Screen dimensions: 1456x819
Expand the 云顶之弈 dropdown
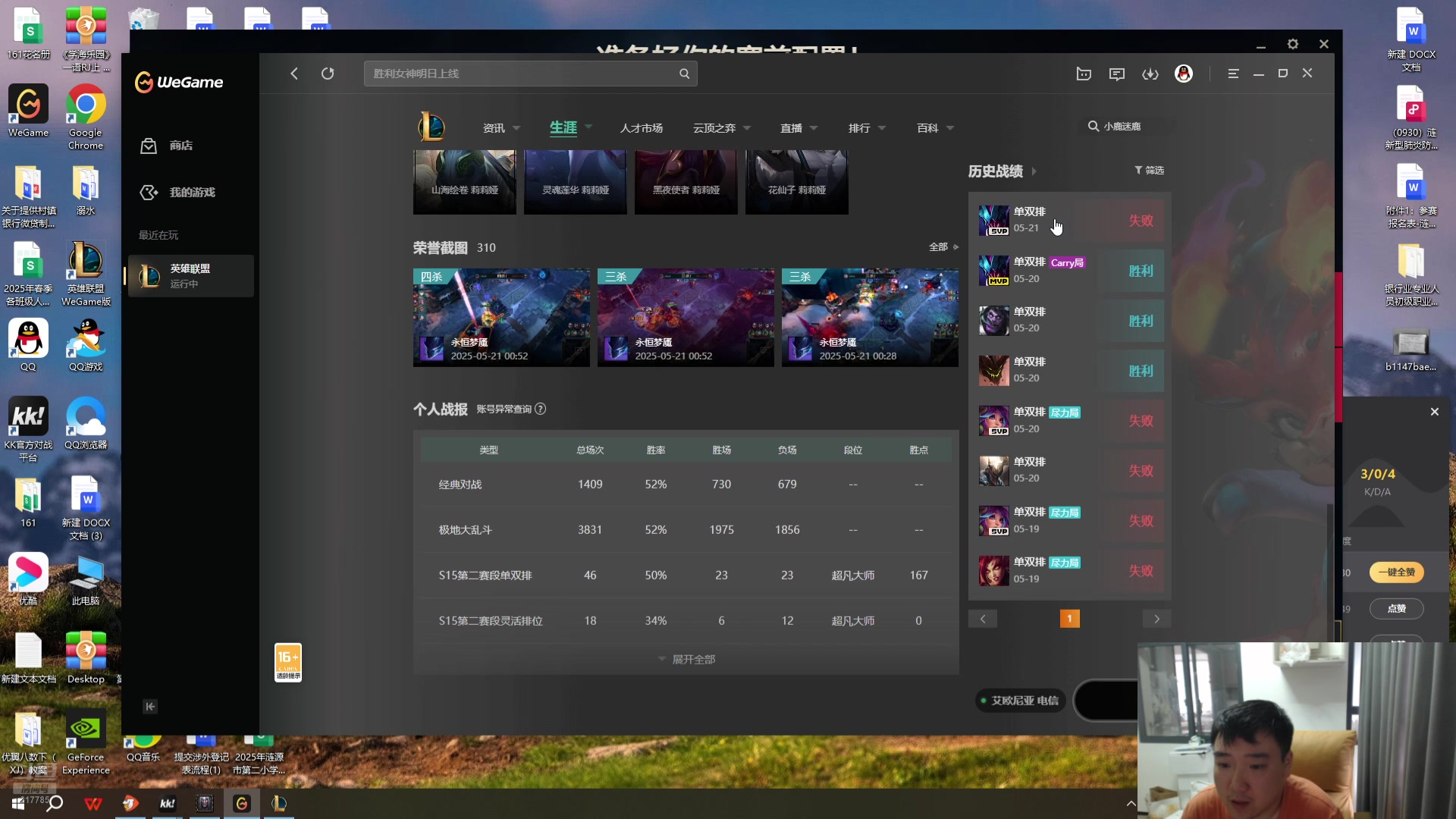pos(747,128)
